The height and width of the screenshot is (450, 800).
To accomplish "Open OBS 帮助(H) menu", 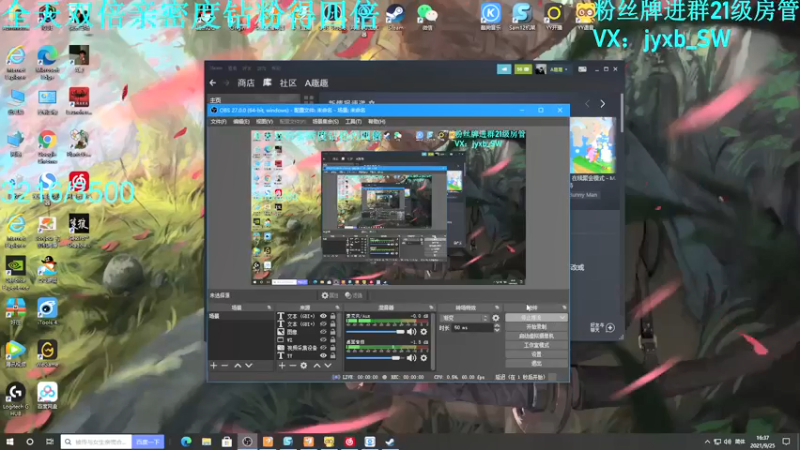I will [x=377, y=121].
